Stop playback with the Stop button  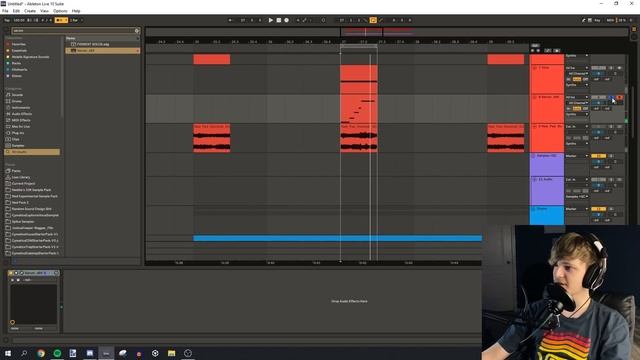(x=279, y=20)
